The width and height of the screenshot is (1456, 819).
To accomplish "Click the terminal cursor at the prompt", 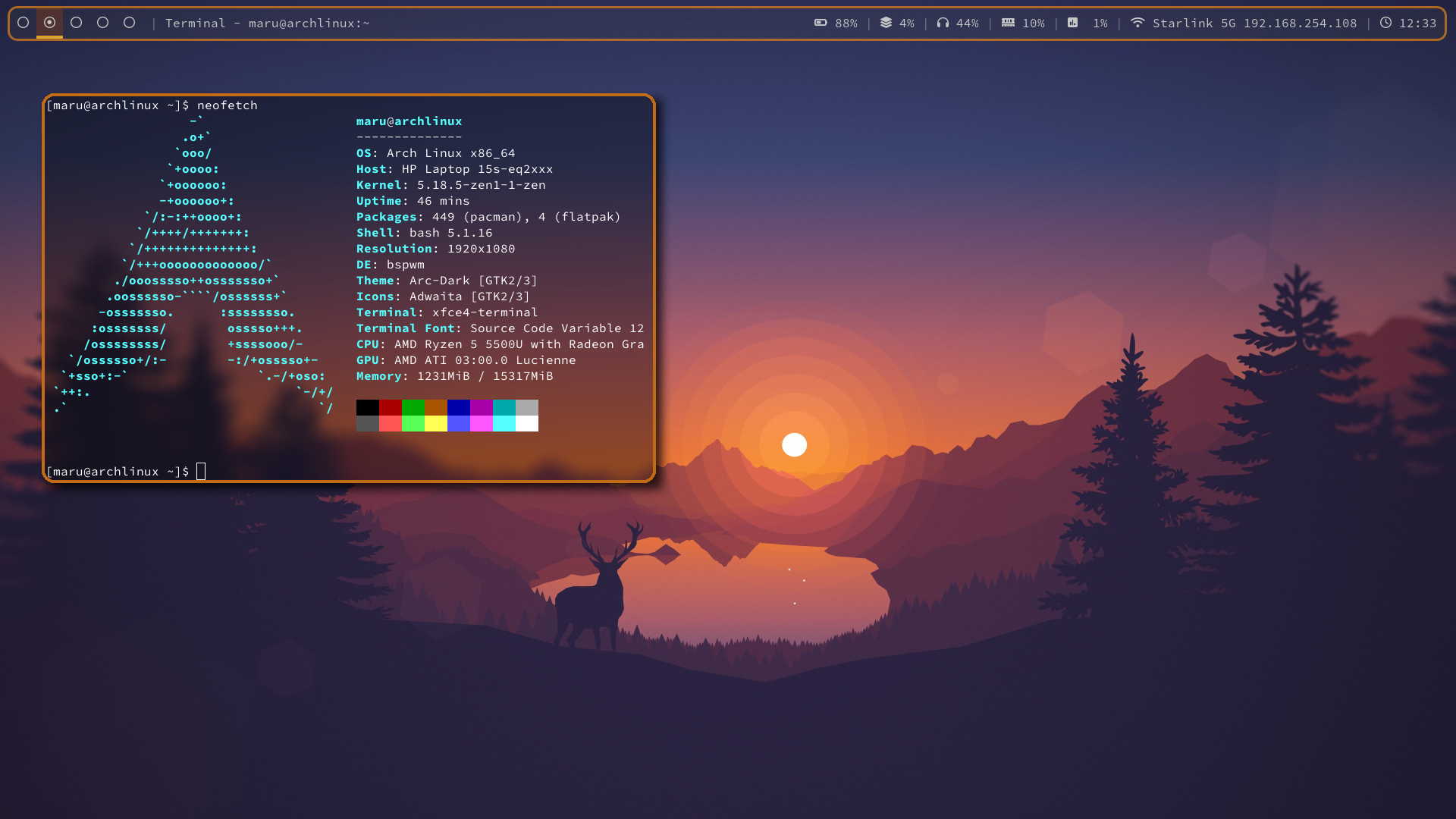I will click(x=201, y=471).
